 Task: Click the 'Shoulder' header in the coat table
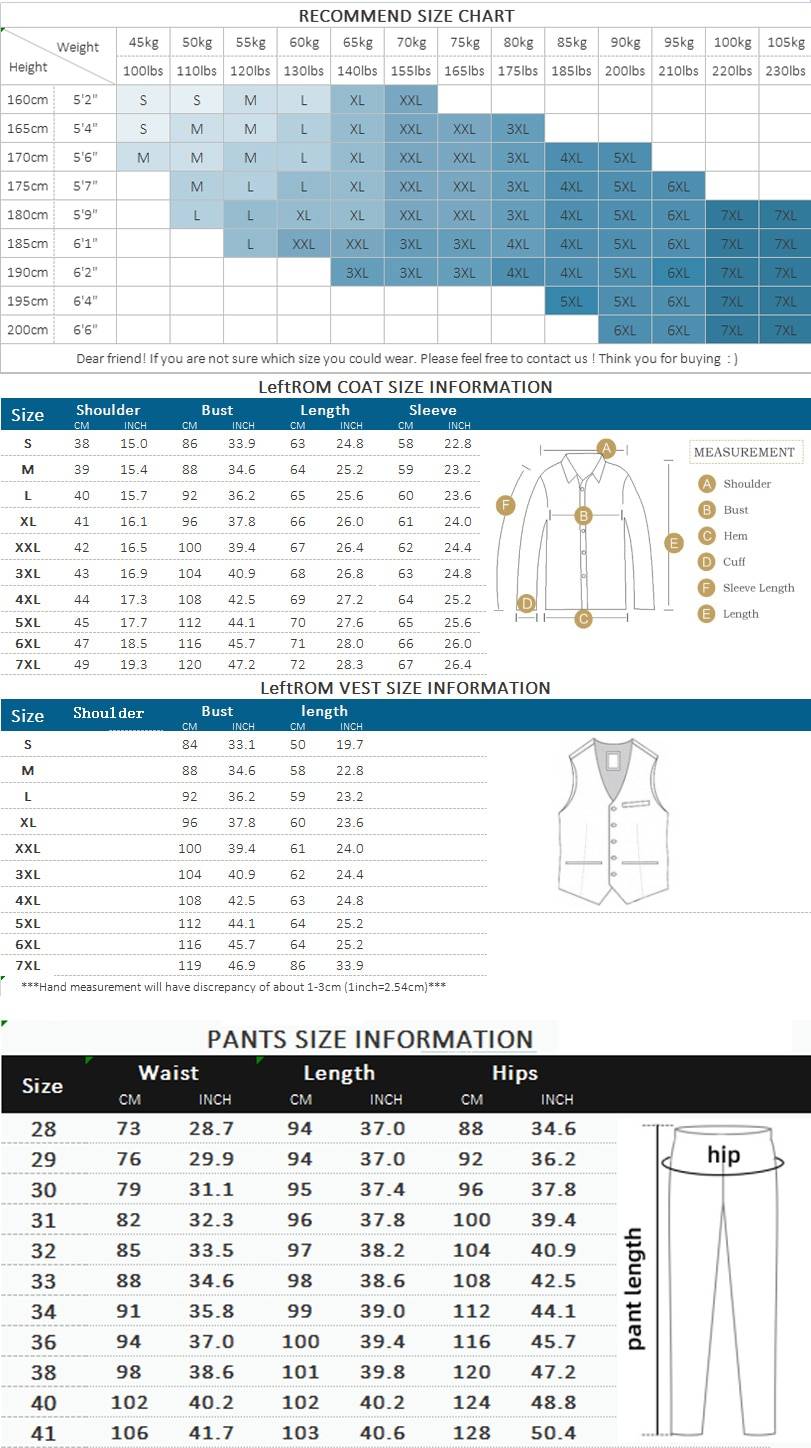(108, 410)
